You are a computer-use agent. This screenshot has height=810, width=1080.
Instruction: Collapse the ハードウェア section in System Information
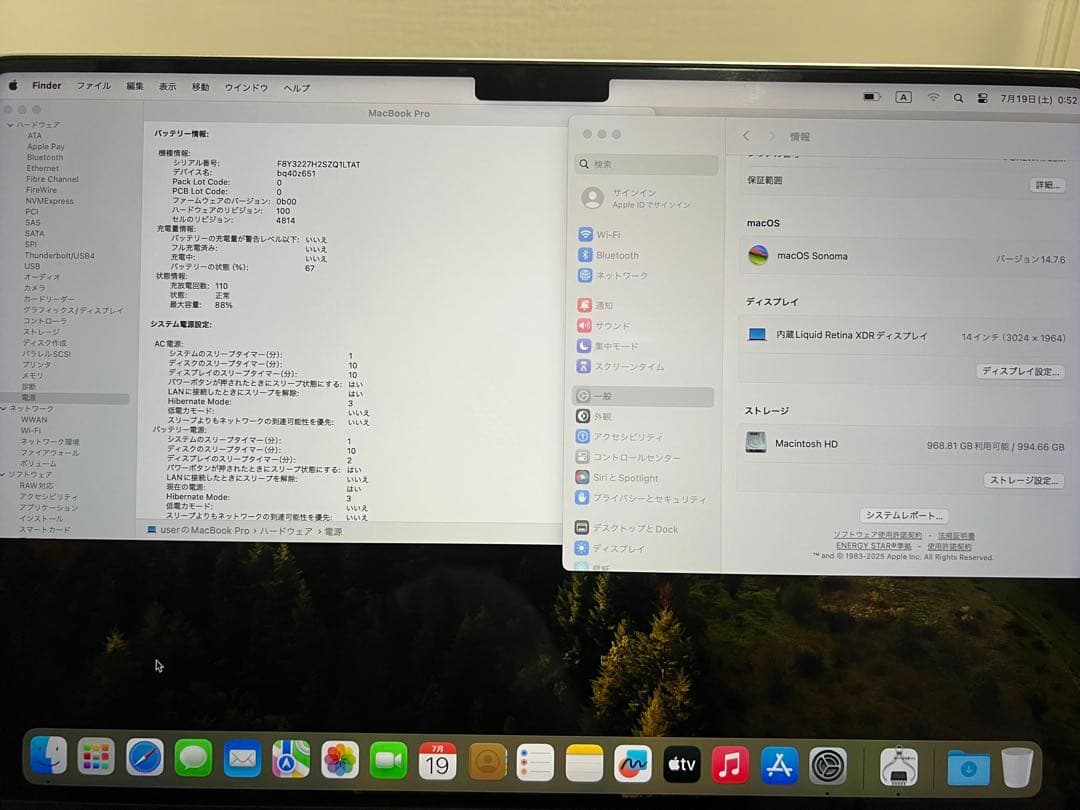click(x=9, y=124)
